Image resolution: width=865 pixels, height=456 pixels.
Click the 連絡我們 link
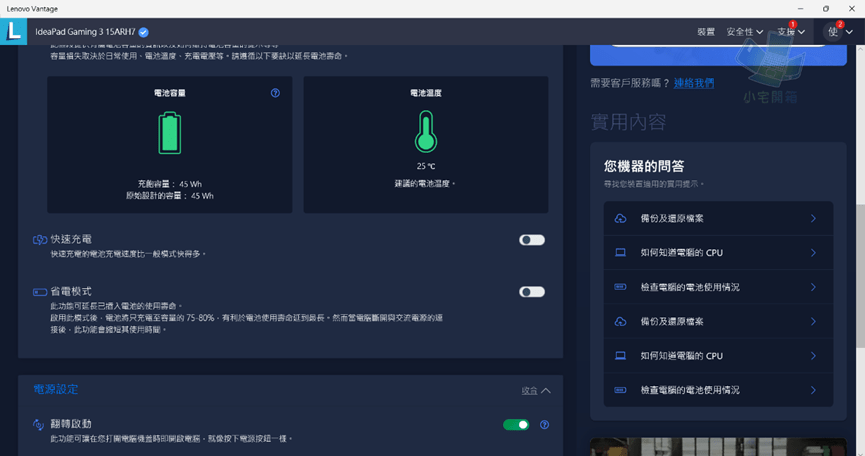tap(693, 83)
